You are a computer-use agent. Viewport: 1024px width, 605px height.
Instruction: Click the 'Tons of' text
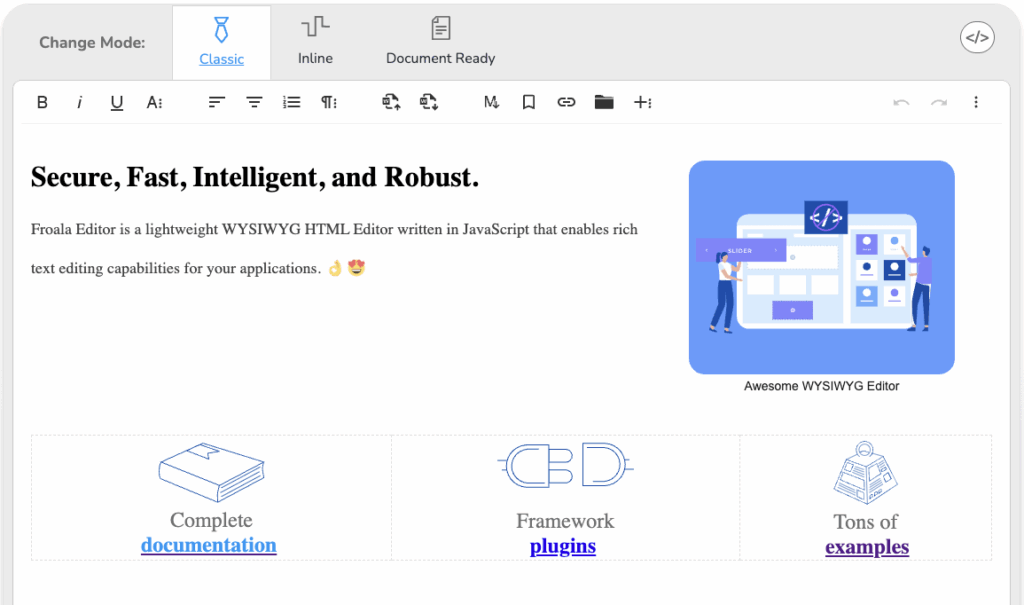[x=865, y=522]
